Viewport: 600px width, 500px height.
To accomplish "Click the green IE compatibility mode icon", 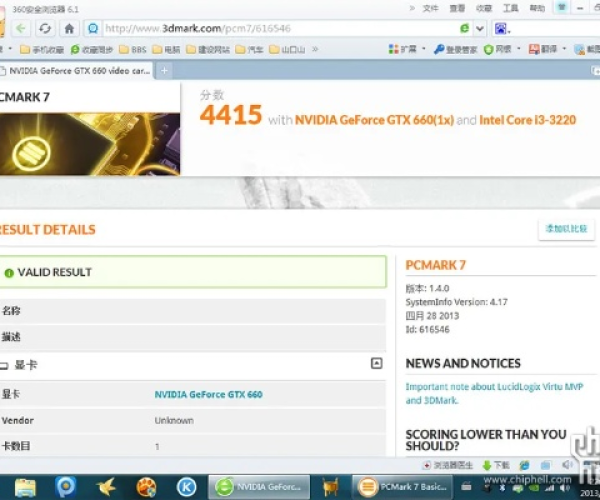I will (465, 28).
